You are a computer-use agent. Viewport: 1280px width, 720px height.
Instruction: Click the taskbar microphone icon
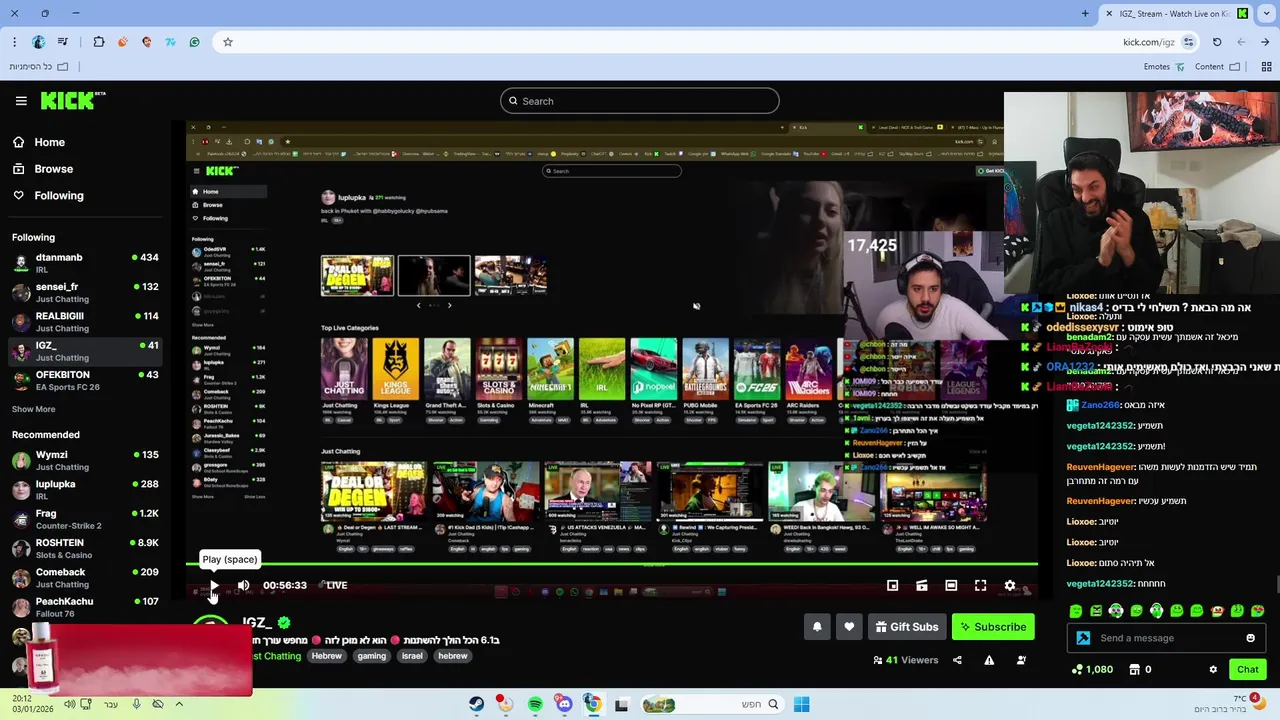136,704
